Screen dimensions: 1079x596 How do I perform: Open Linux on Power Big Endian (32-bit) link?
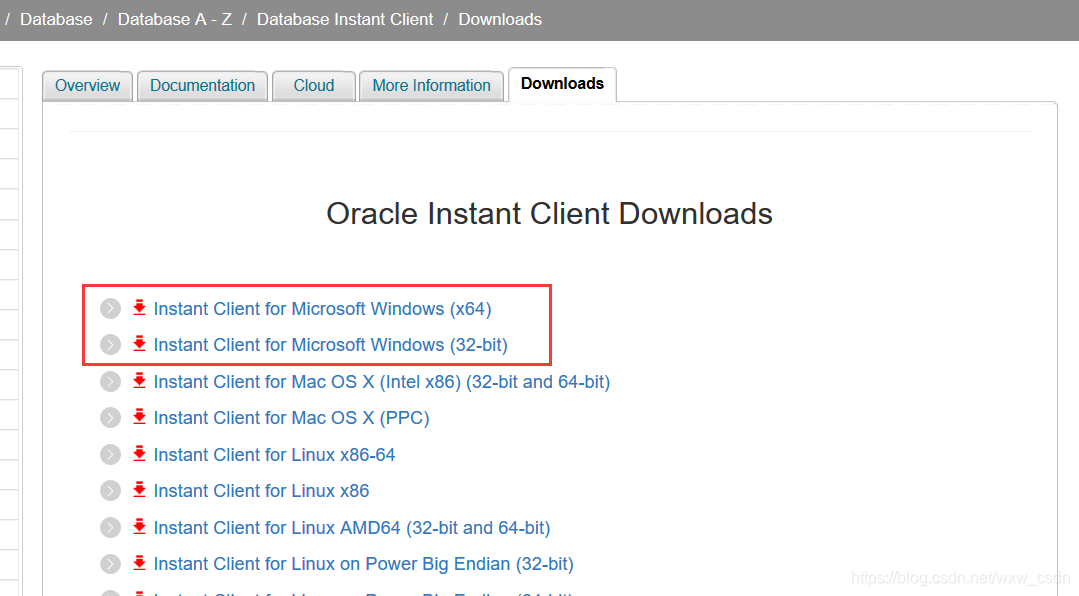(363, 564)
